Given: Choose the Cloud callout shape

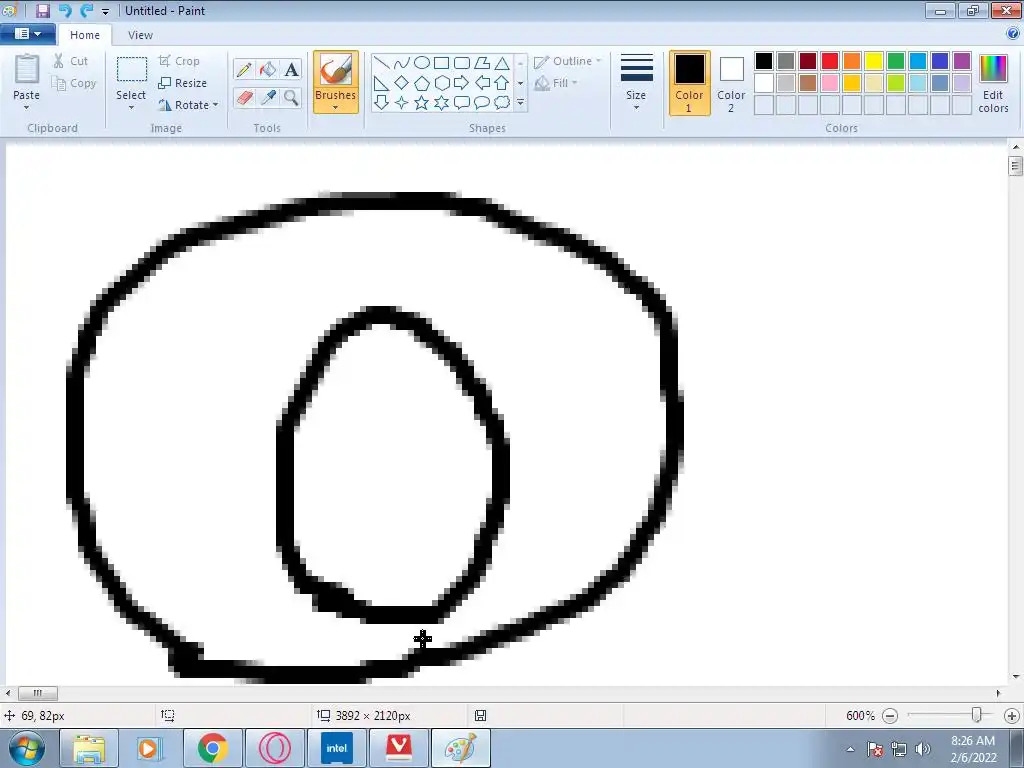Looking at the screenshot, I should tap(502, 103).
